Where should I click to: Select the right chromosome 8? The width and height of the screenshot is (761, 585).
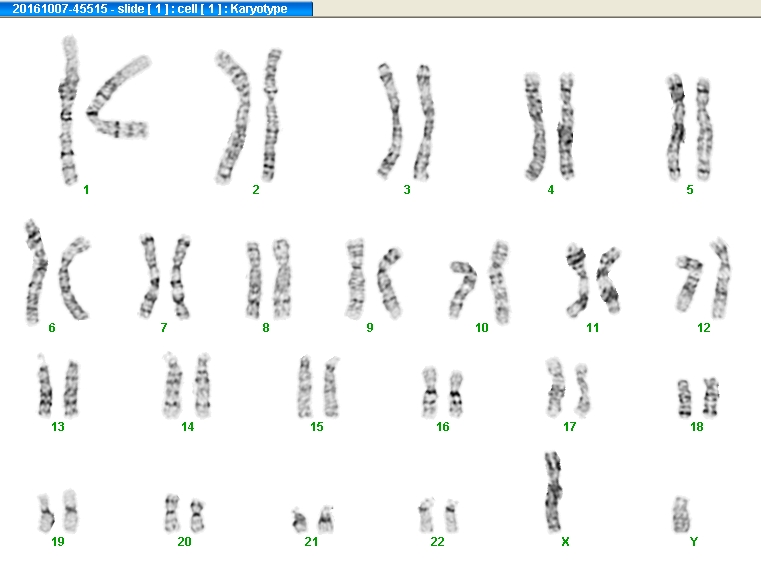tap(281, 279)
